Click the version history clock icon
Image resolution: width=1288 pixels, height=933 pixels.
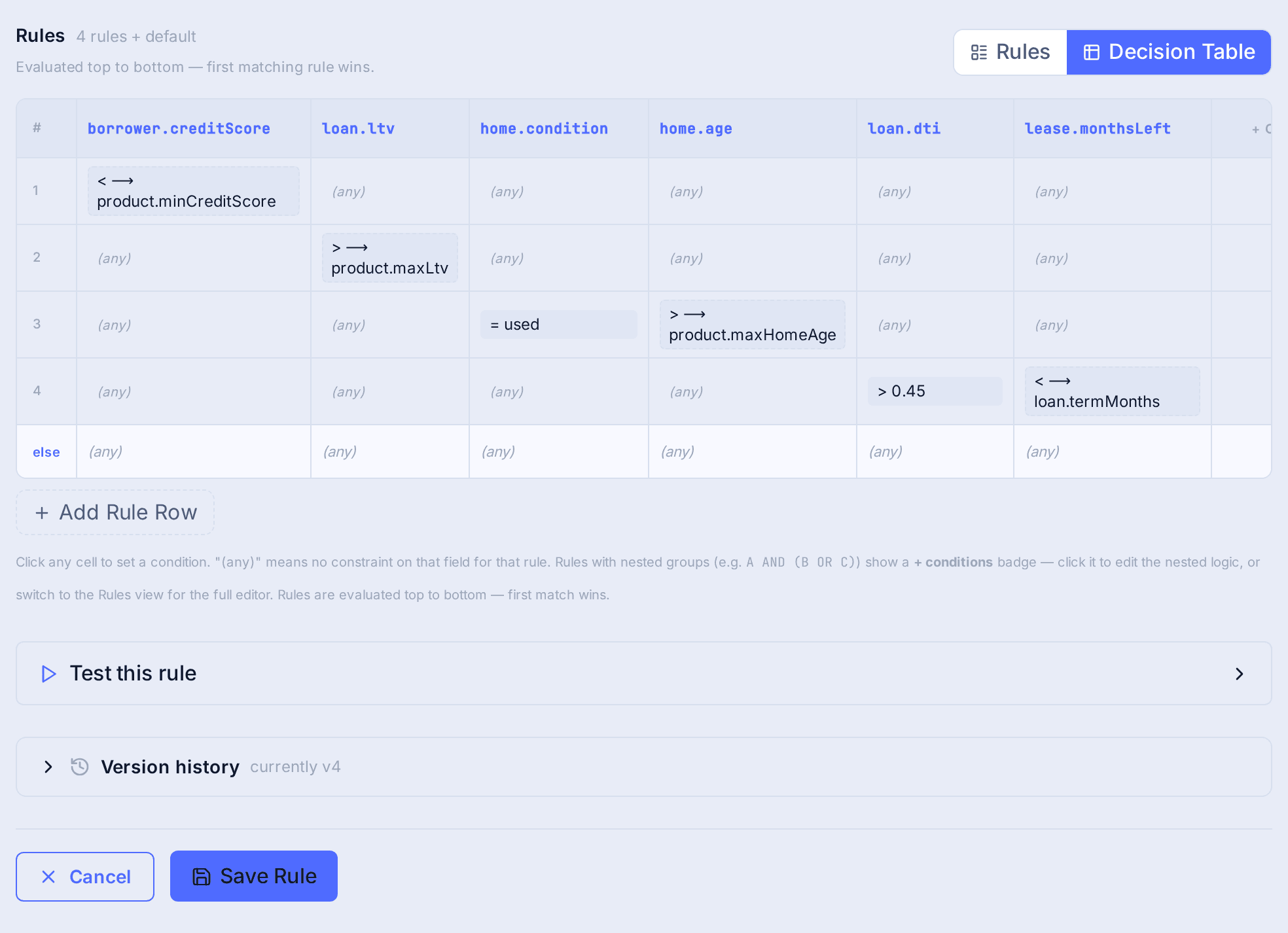point(80,767)
